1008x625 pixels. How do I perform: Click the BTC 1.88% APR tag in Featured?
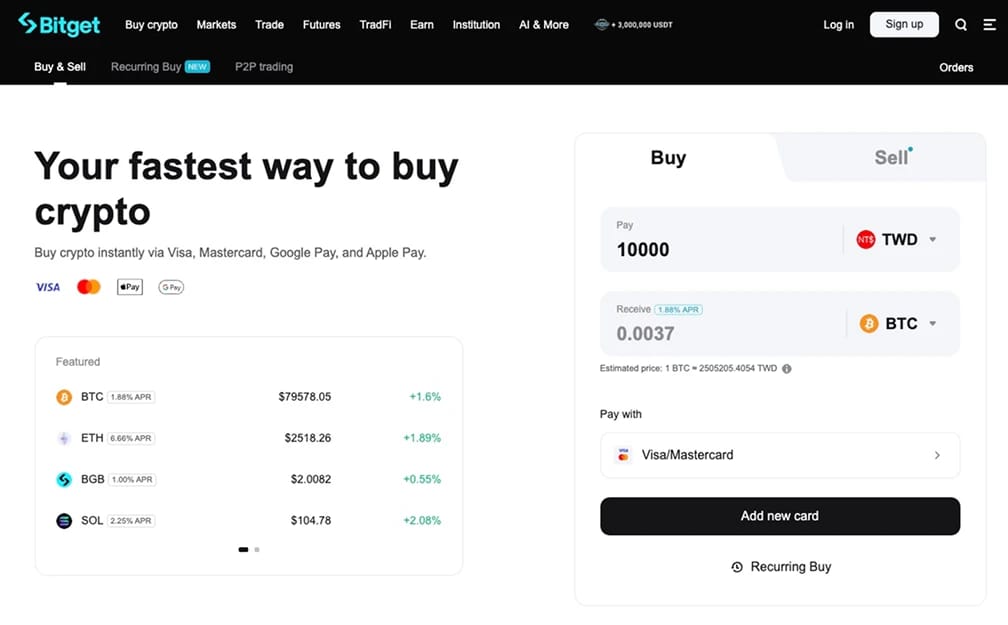coord(131,397)
